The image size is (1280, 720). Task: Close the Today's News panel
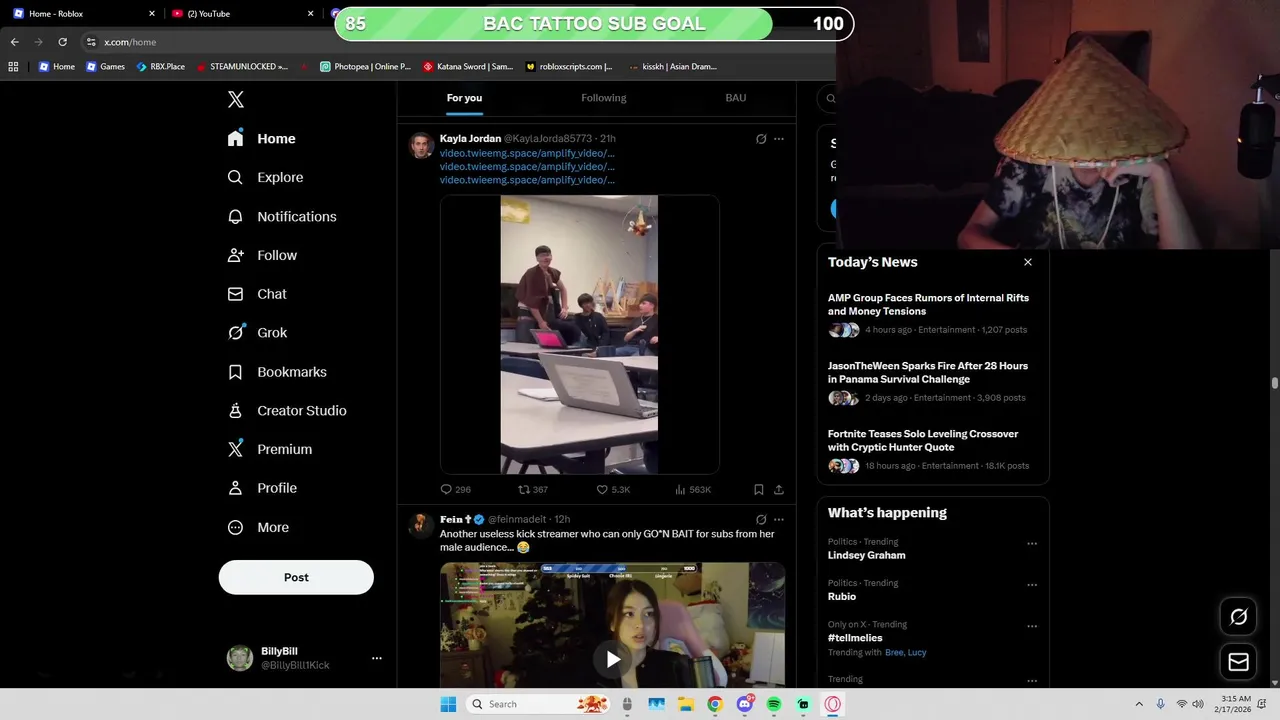[1028, 262]
